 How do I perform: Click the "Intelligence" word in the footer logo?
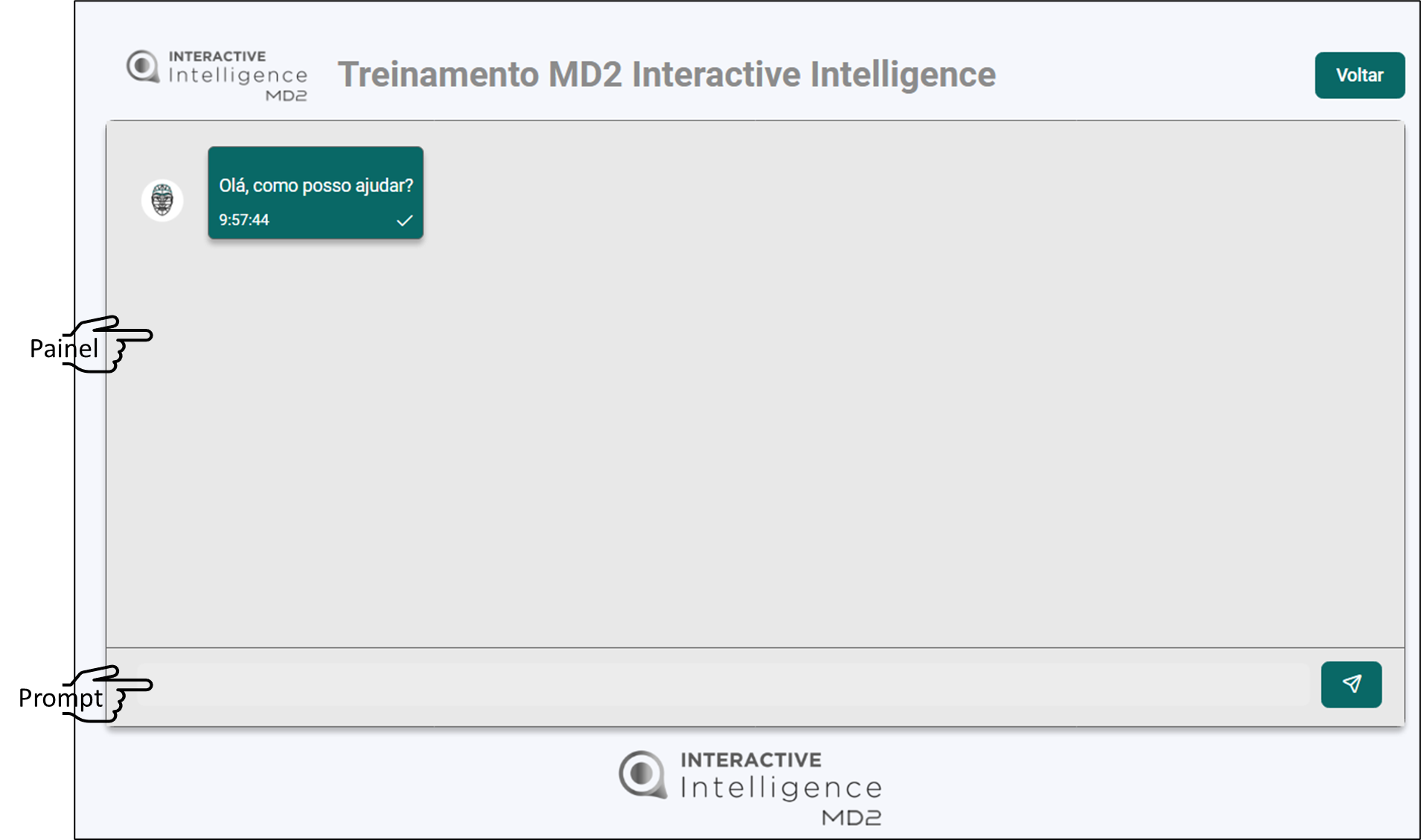click(x=781, y=787)
